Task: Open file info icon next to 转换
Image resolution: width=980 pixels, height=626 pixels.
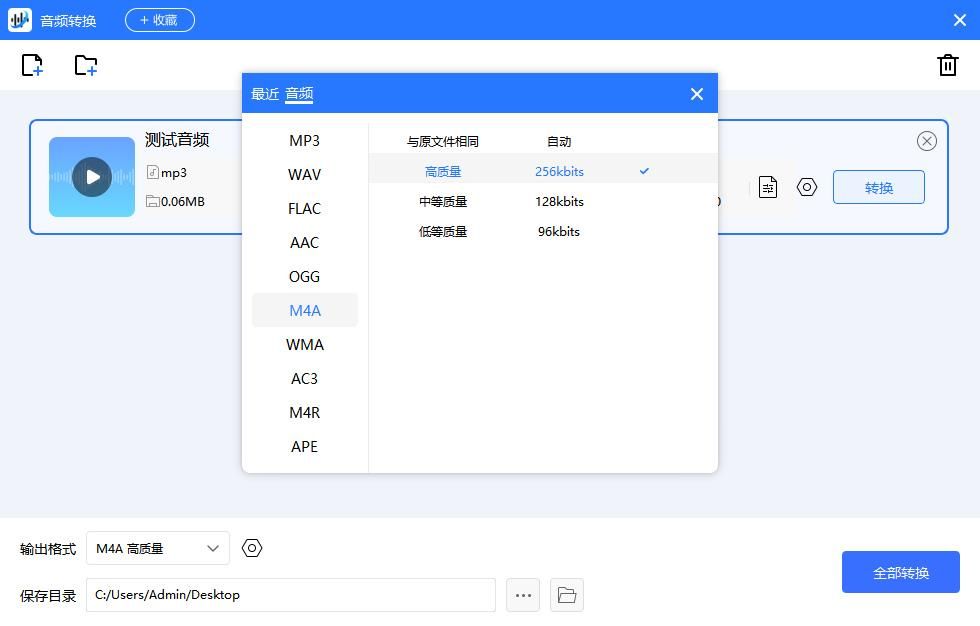Action: click(768, 187)
